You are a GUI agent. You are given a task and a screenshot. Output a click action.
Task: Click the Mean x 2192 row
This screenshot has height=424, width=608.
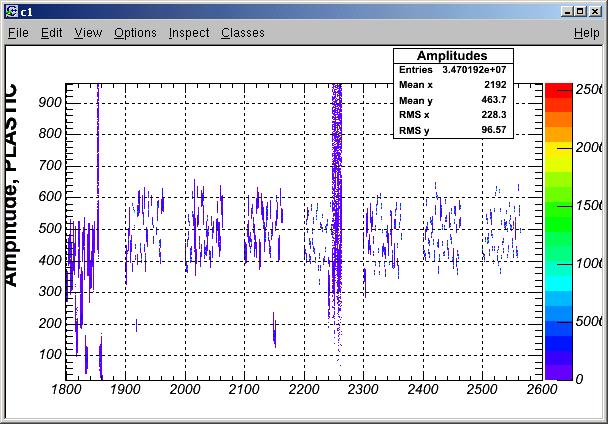(453, 85)
